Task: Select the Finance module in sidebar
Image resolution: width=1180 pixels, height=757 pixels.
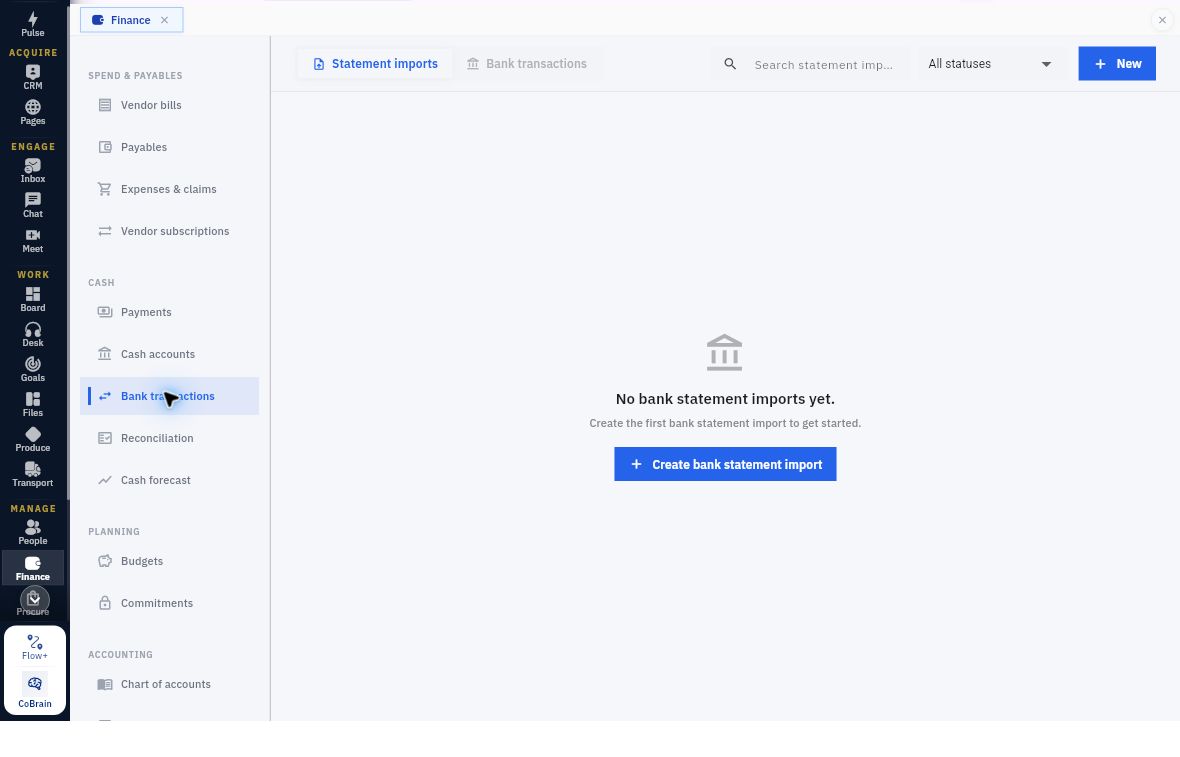Action: point(32,568)
